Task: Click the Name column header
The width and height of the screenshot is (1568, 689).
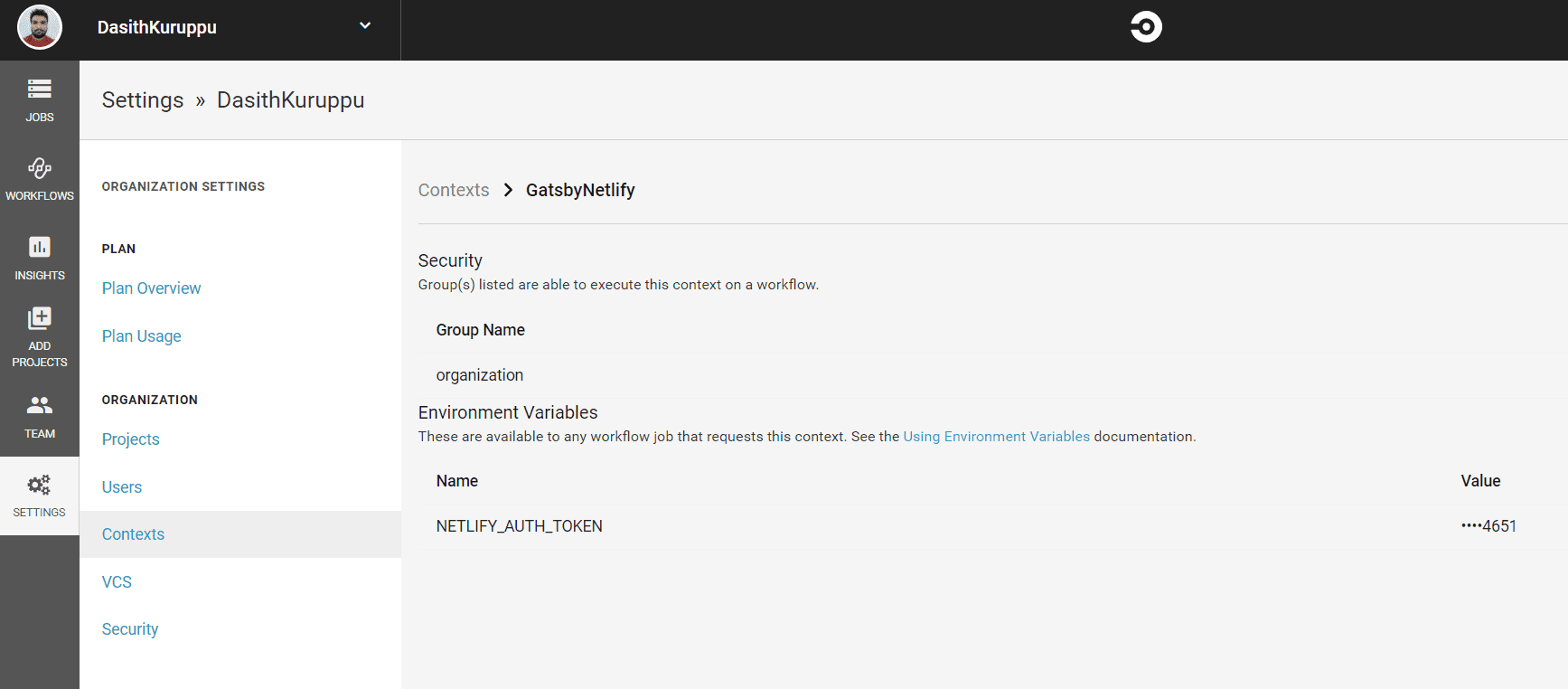Action: (x=456, y=481)
